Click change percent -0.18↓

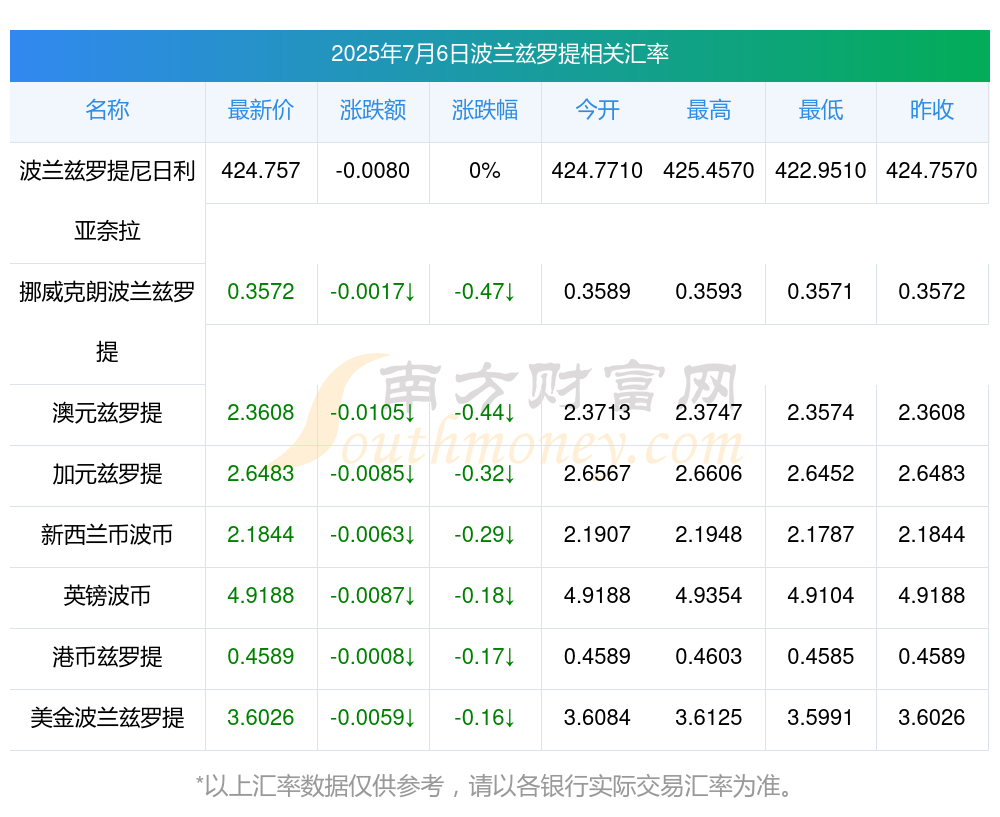485,595
